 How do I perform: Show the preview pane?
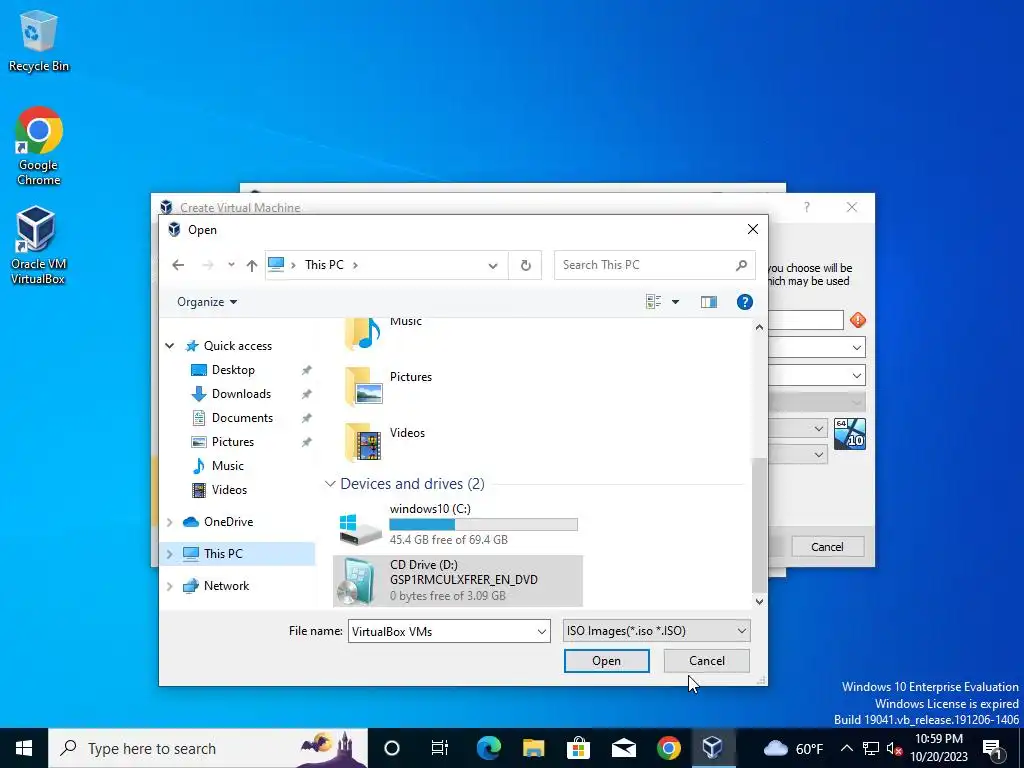(x=709, y=302)
